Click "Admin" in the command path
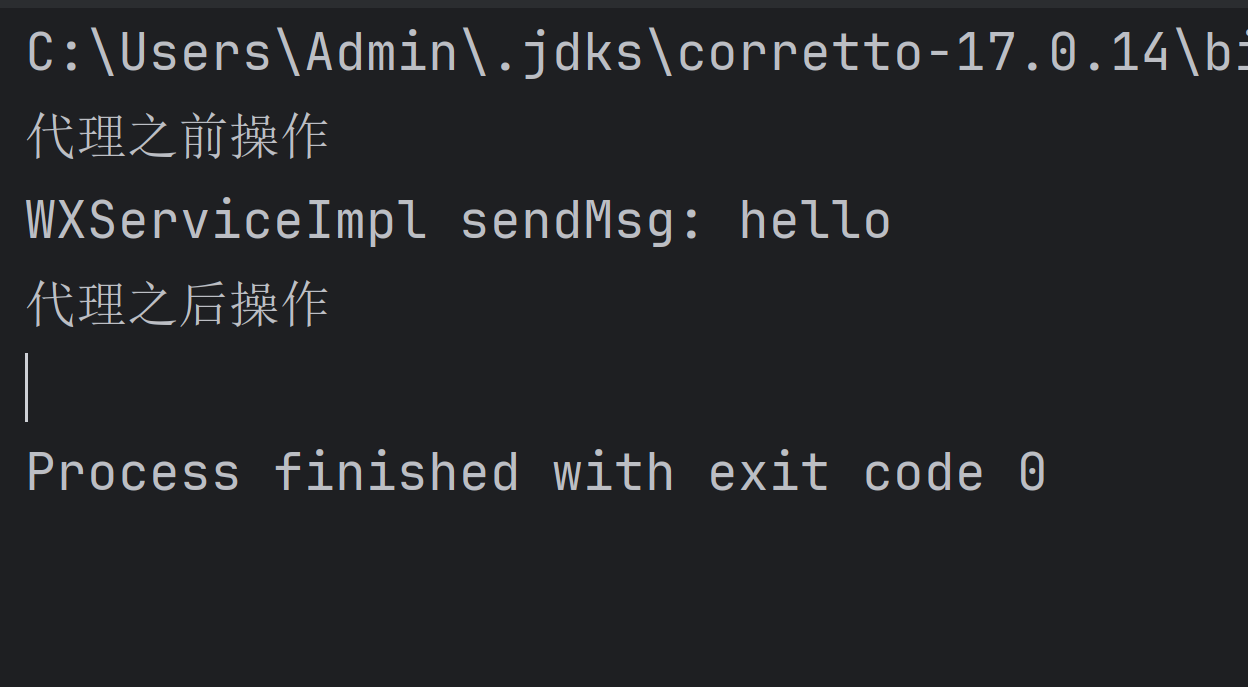This screenshot has height=687, width=1248. coord(382,53)
